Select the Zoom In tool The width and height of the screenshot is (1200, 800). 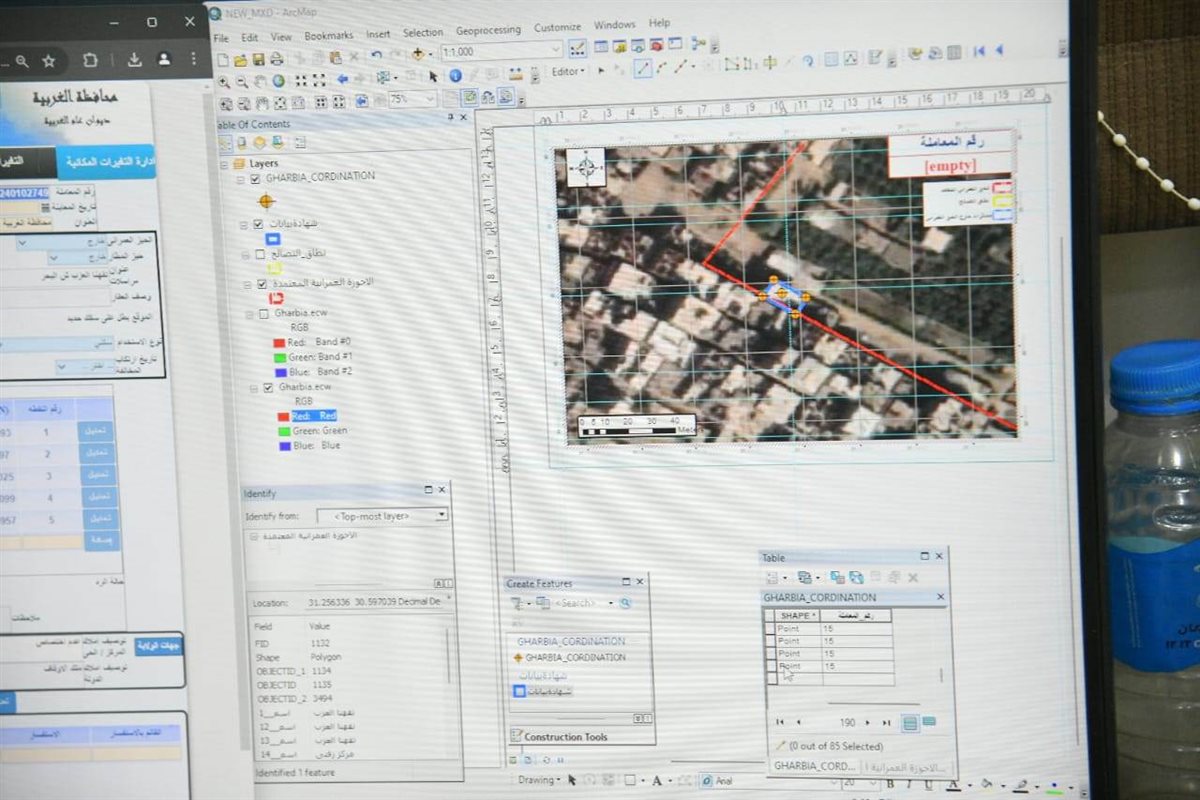click(x=225, y=81)
